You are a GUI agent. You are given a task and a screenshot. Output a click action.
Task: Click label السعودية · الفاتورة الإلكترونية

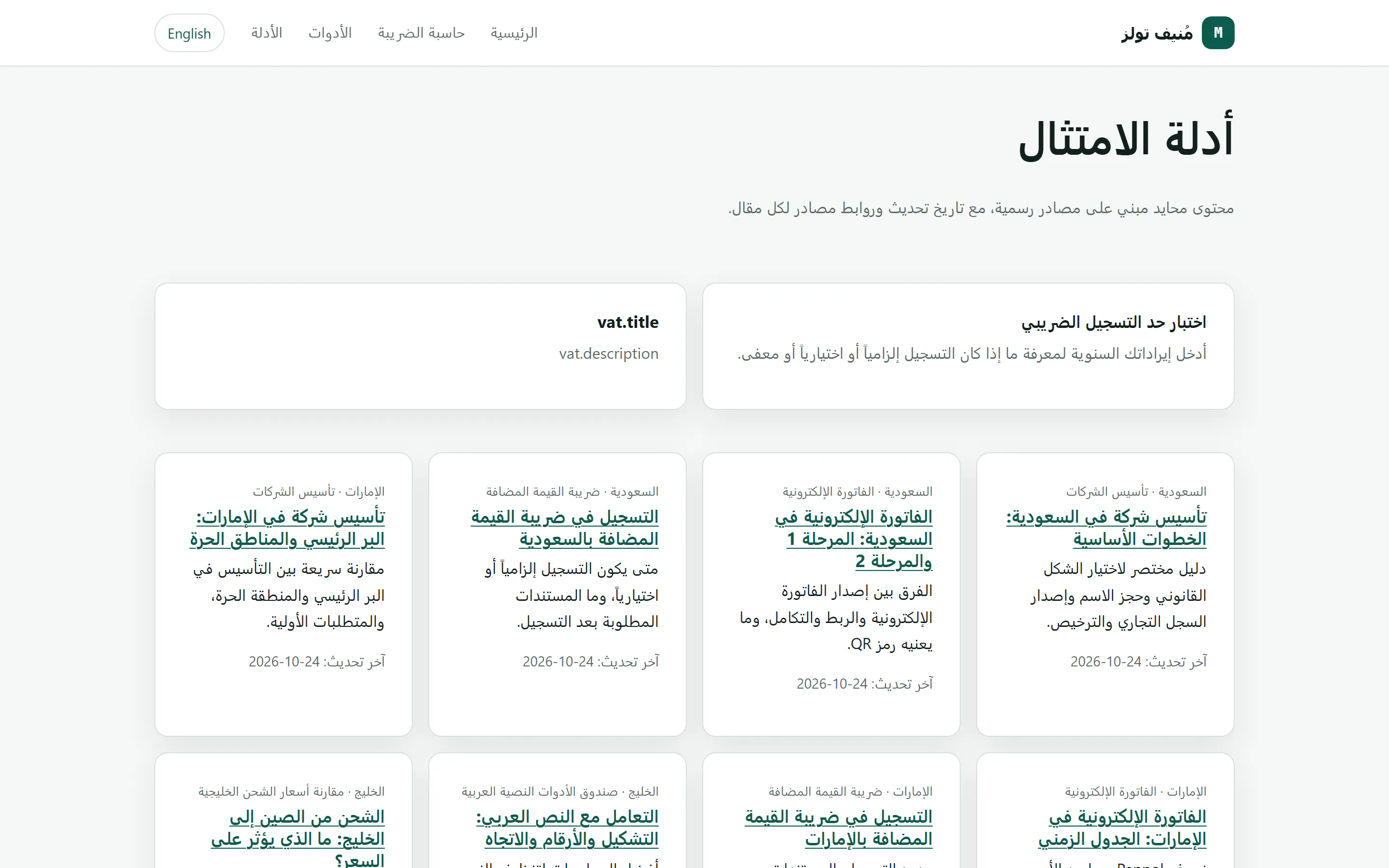pos(858,491)
